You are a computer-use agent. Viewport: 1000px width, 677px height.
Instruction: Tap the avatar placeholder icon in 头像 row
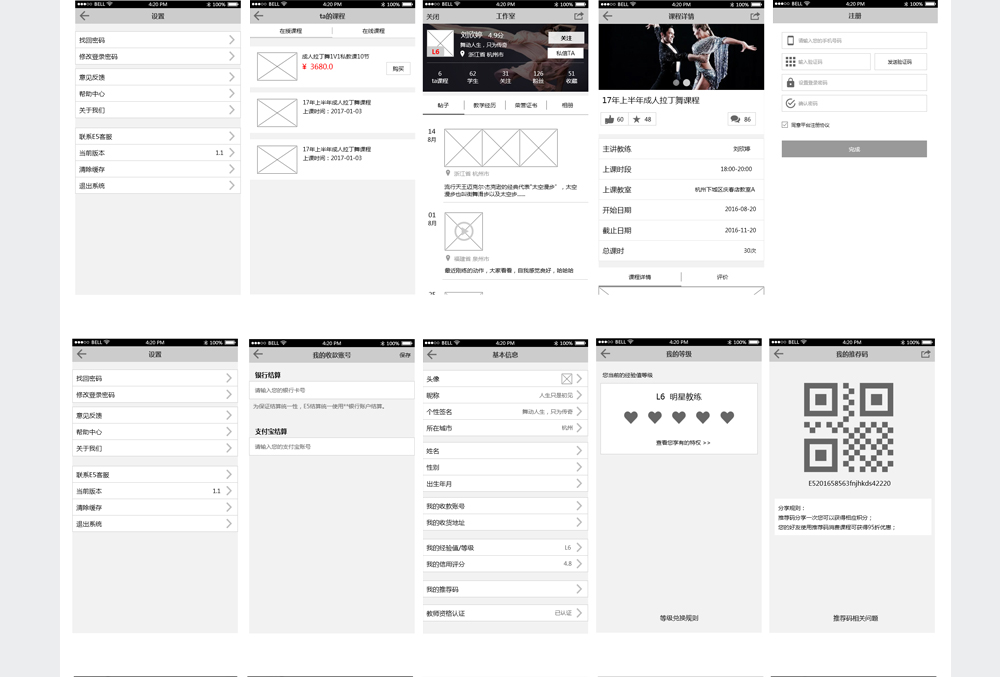click(566, 379)
